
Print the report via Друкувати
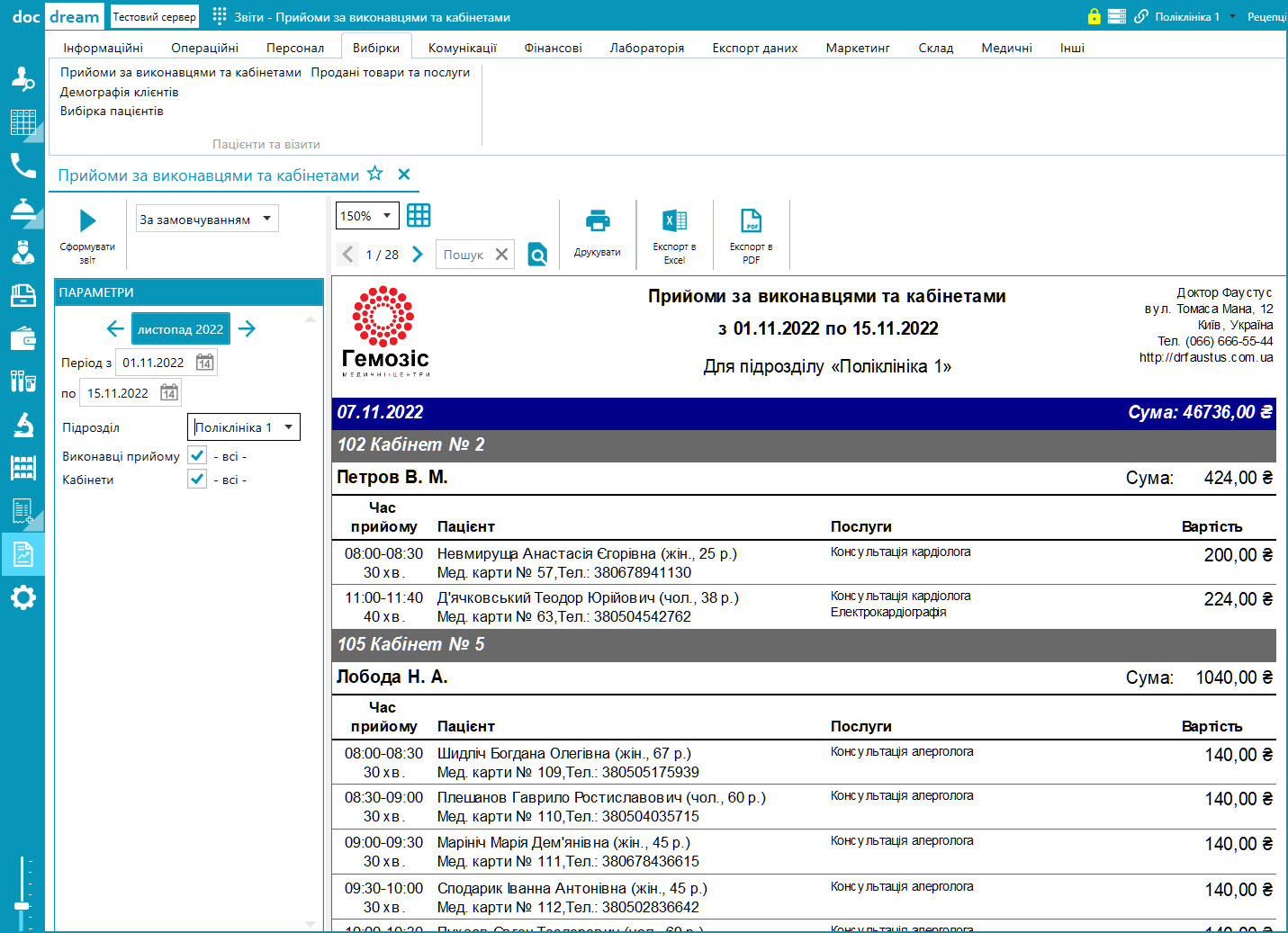click(x=598, y=234)
